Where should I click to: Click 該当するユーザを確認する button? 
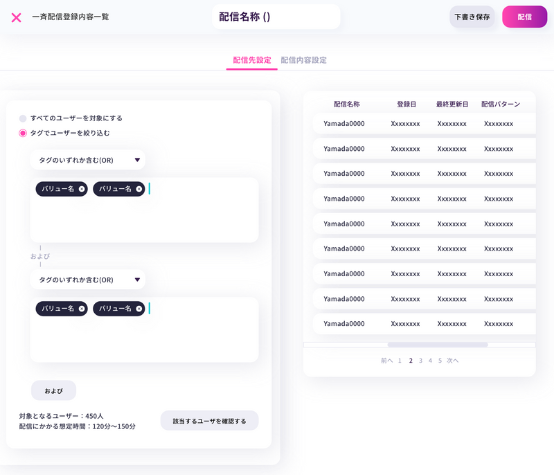[x=210, y=421]
